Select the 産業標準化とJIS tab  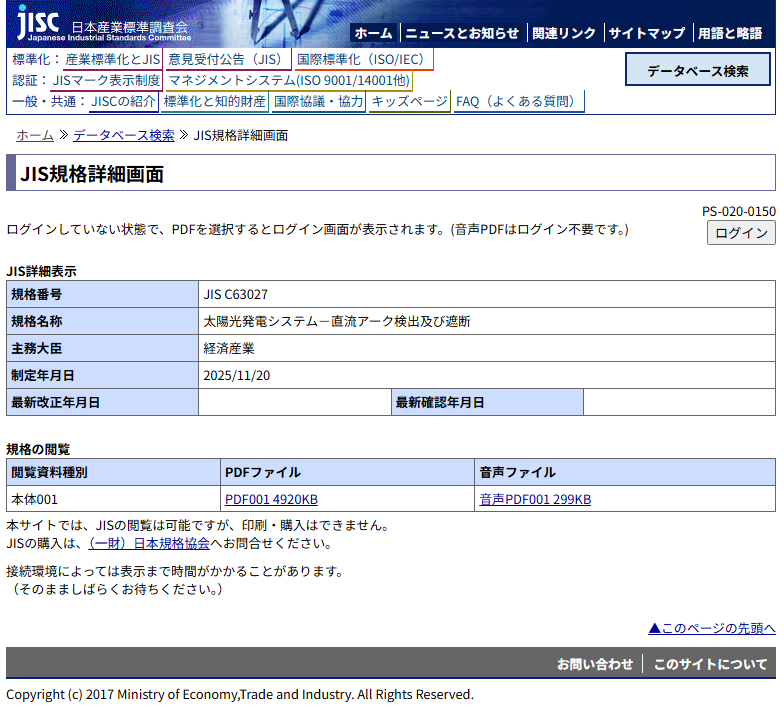112,60
